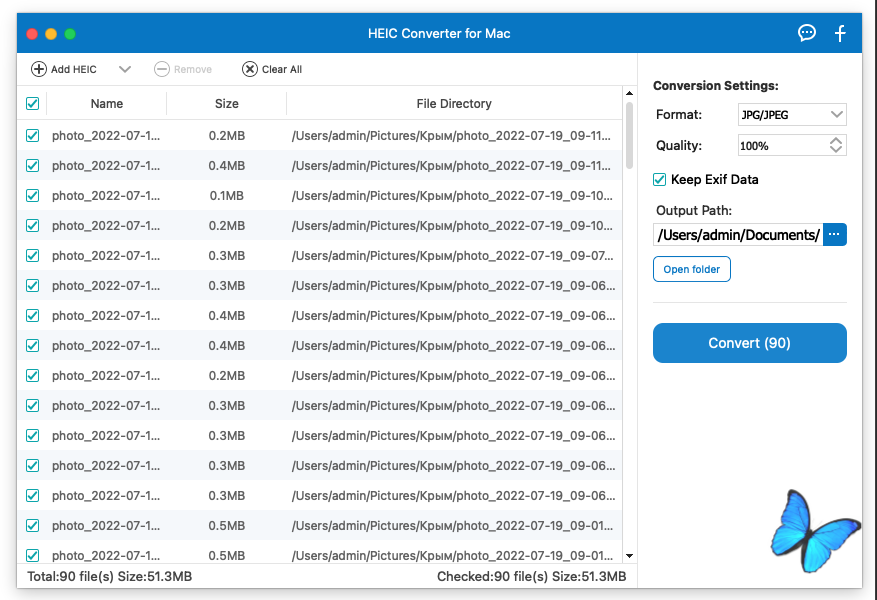Viewport: 877px width, 600px height.
Task: Open the Format JPG/JPEG dropdown
Action: point(792,115)
